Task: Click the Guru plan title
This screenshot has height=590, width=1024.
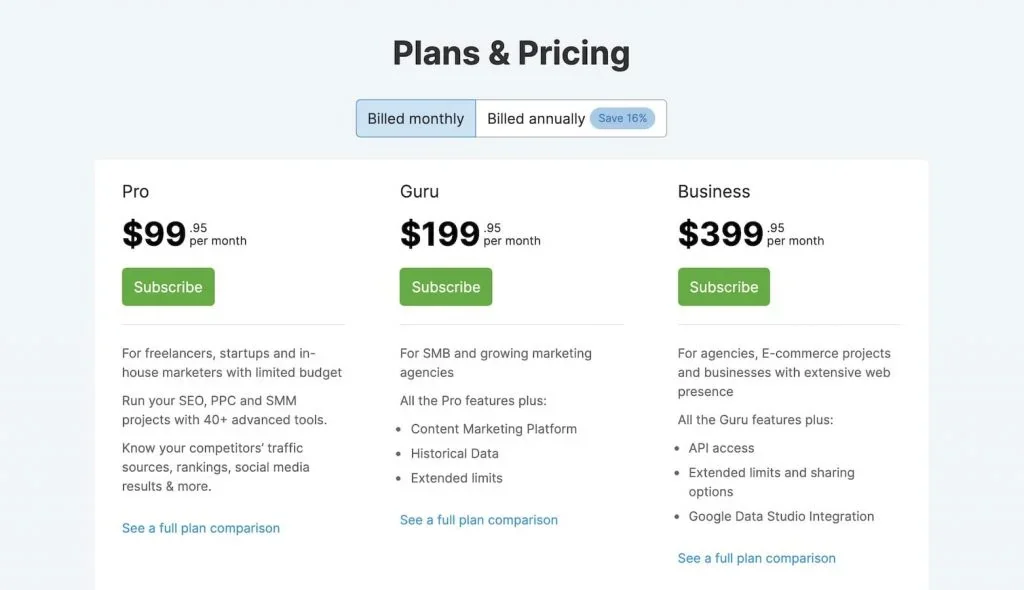Action: point(419,191)
